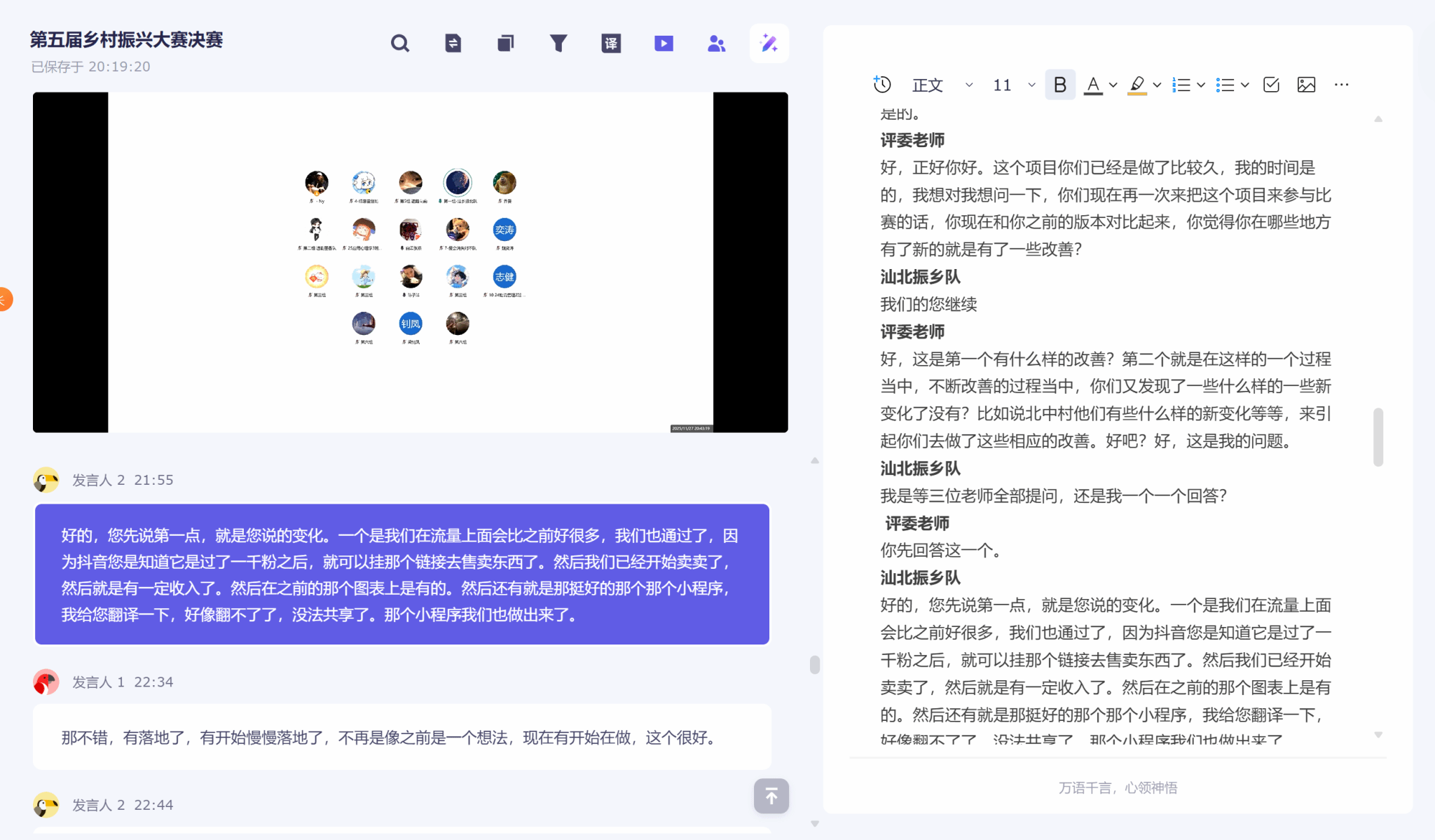Click the back-to-top arrow button
This screenshot has width=1435, height=840.
coord(771,796)
